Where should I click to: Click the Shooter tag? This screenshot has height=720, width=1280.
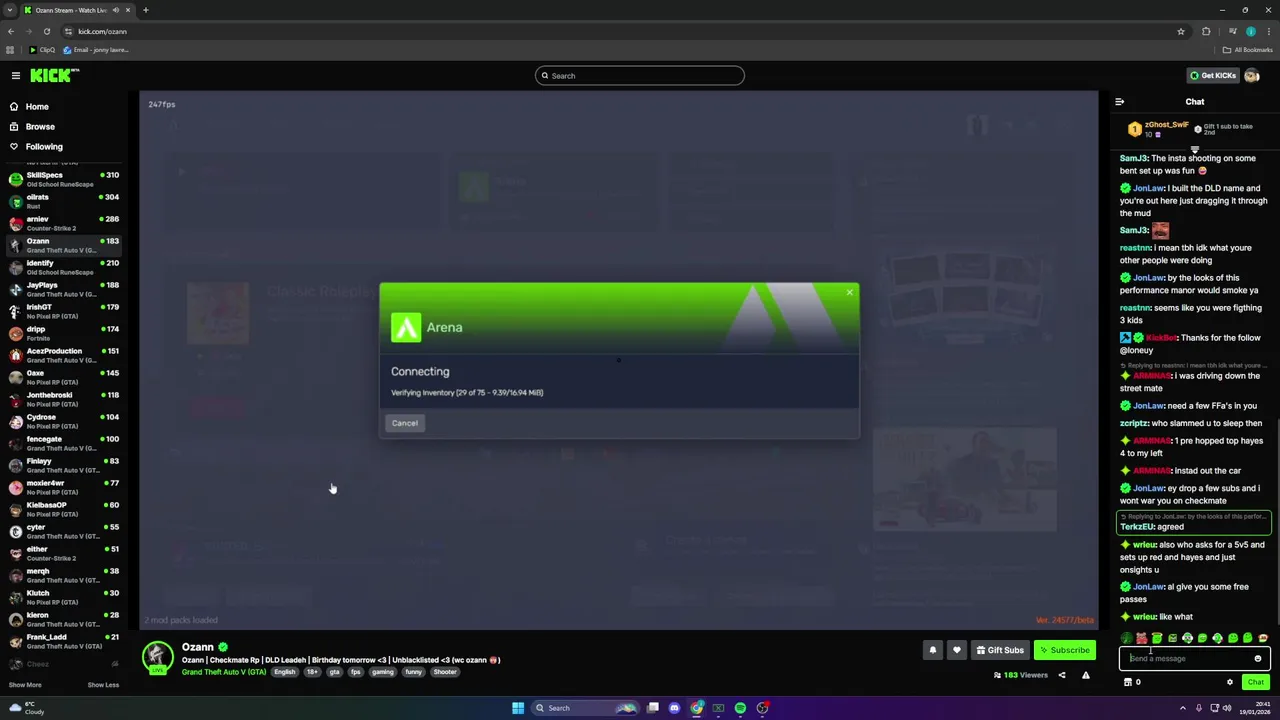[445, 672]
